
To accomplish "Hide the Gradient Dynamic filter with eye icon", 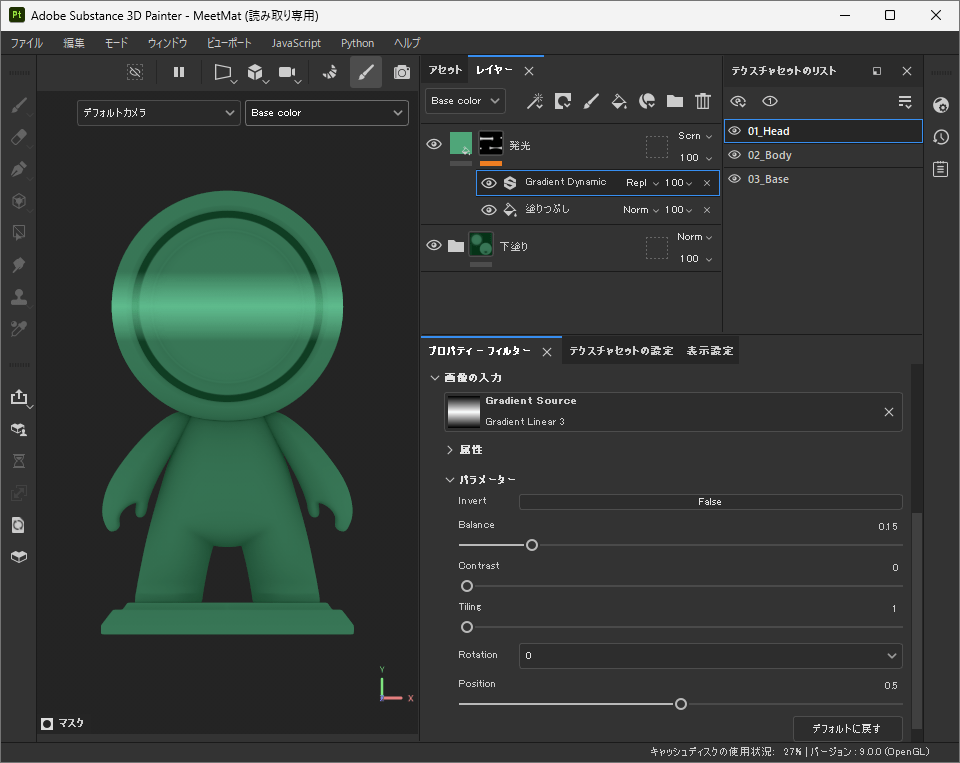I will point(489,183).
